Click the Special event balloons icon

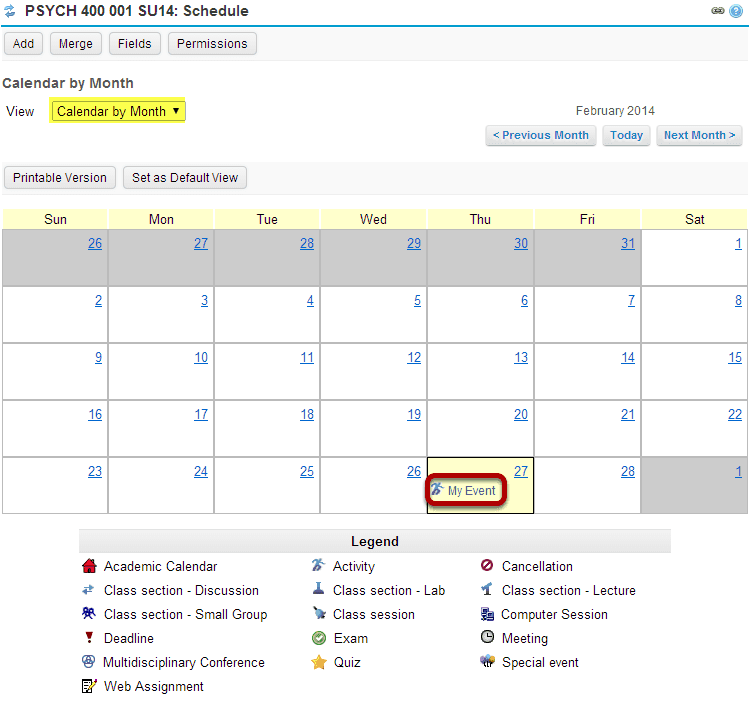(487, 661)
